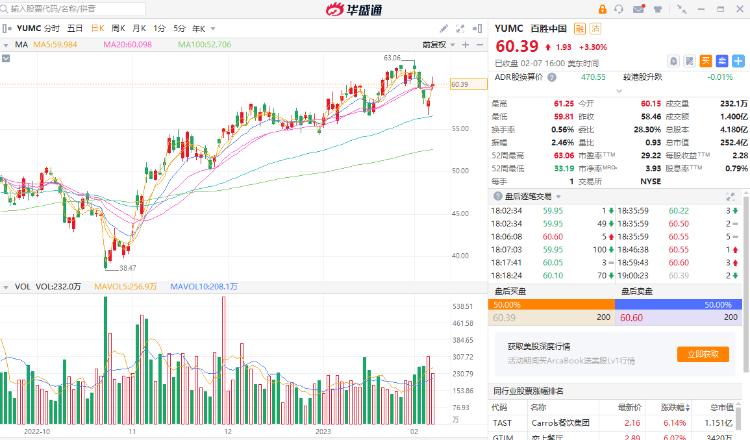Switch chart to 五日 view

point(75,29)
